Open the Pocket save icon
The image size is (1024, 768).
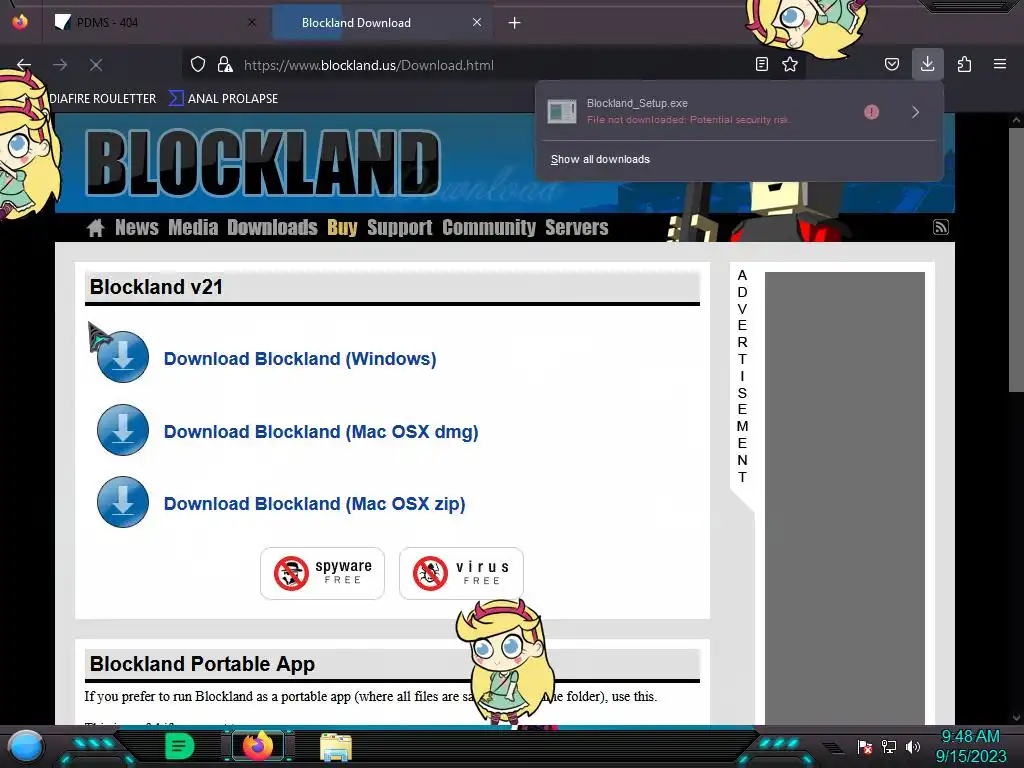click(892, 65)
